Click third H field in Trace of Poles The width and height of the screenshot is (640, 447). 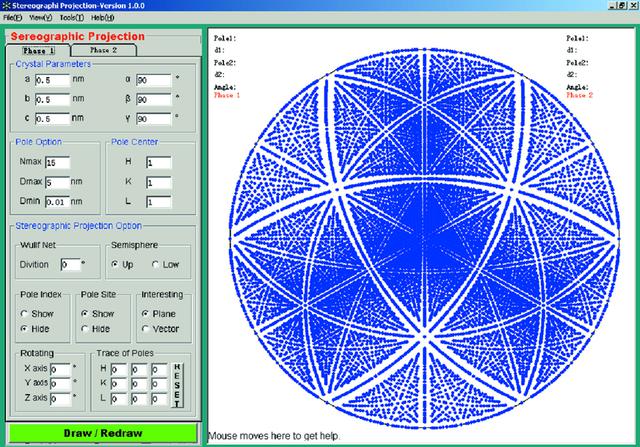(159, 369)
